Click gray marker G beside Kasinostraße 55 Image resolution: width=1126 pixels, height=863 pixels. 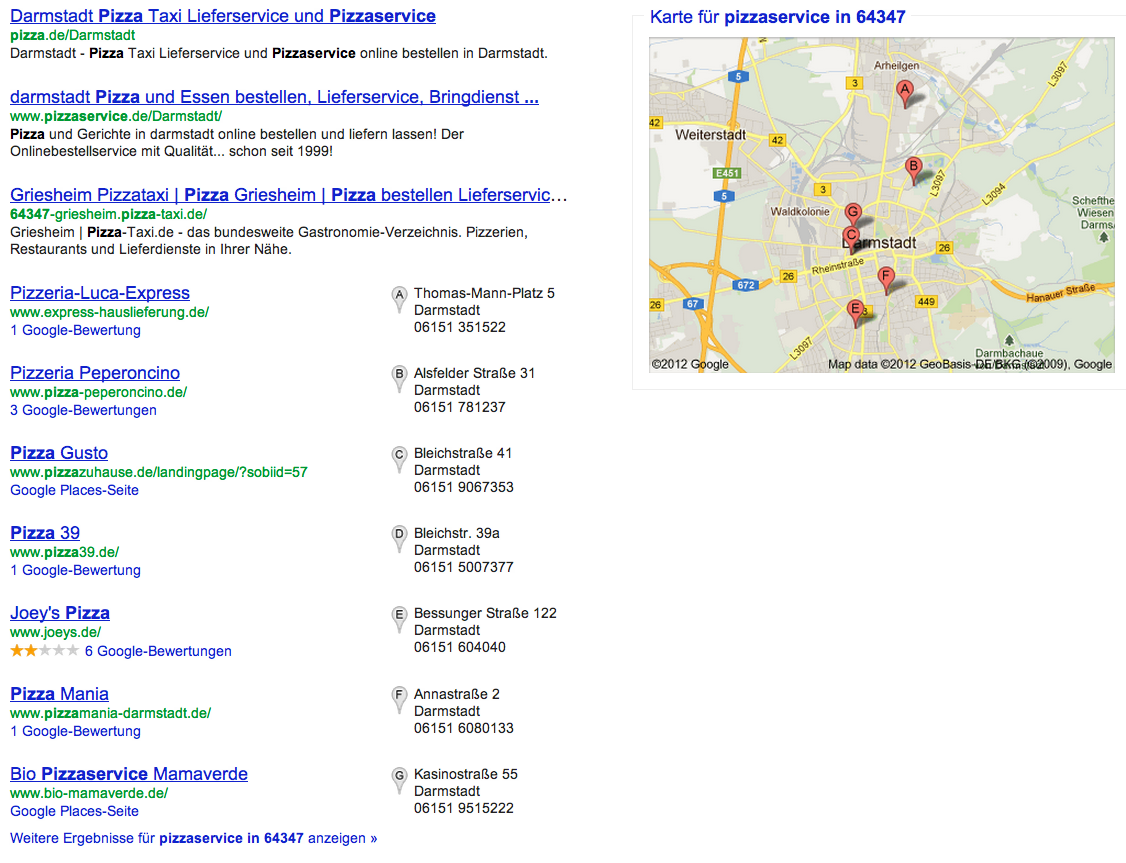[399, 778]
